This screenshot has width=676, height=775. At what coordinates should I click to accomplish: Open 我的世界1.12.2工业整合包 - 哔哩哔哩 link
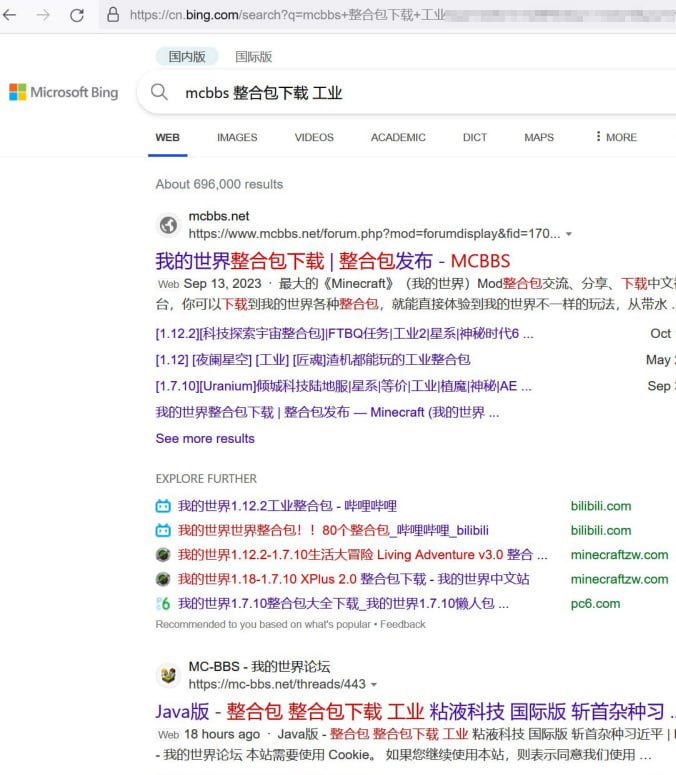point(288,506)
